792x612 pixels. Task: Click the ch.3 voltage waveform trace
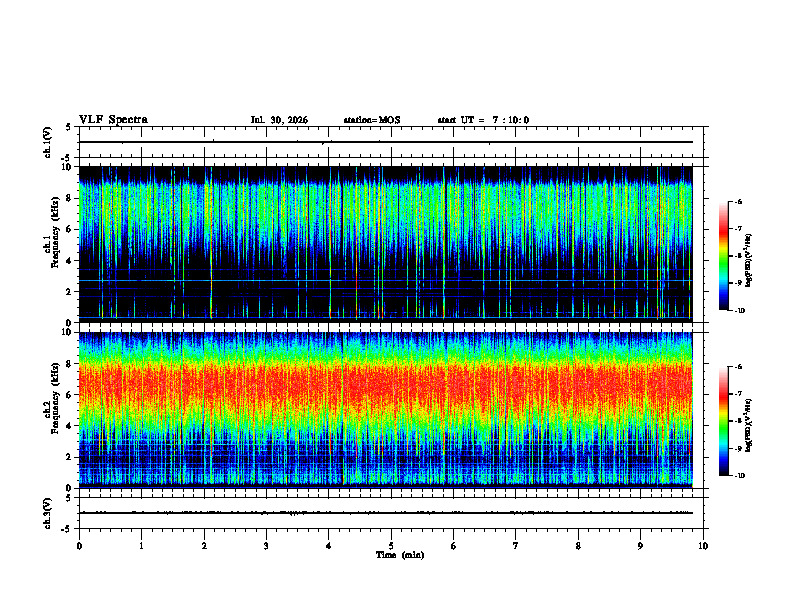(386, 513)
